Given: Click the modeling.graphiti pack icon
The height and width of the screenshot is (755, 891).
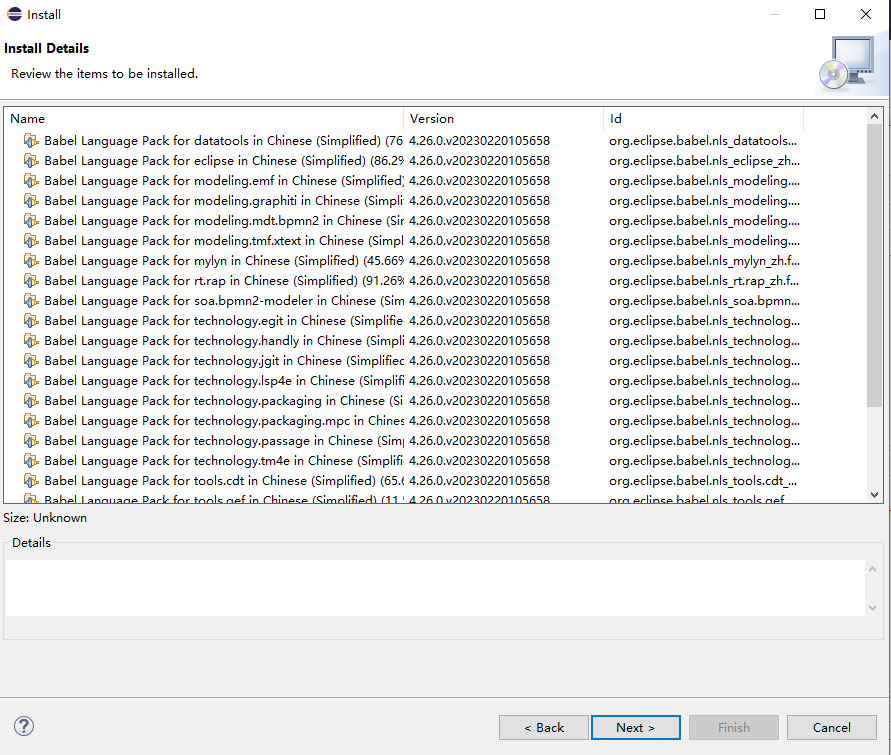Looking at the screenshot, I should point(31,201).
